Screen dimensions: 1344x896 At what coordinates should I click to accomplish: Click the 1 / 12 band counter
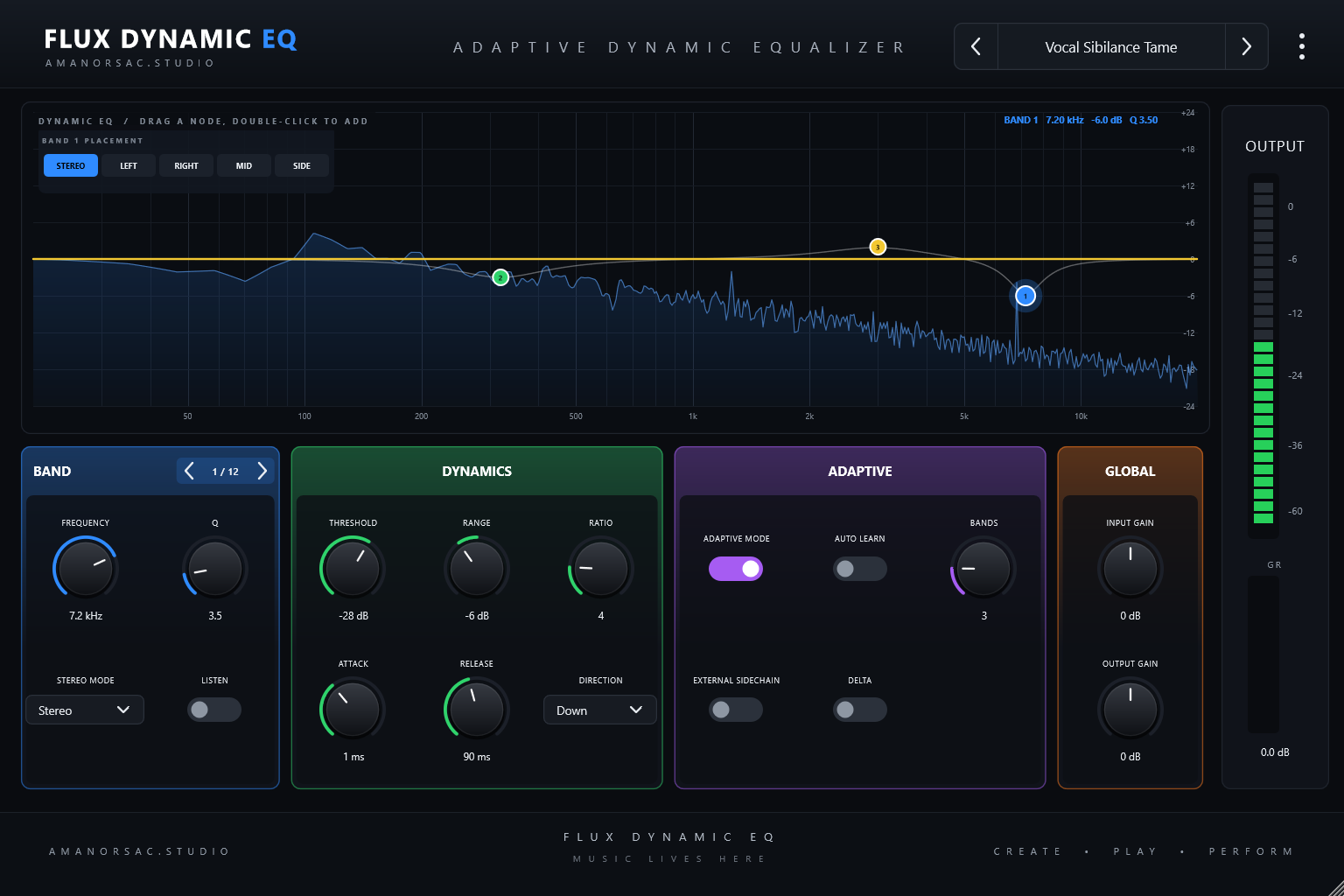coord(225,472)
